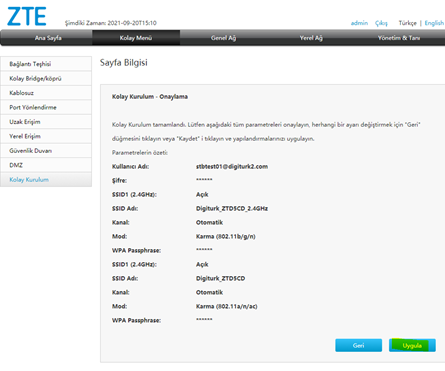Switch the language to Türkçe
Screen dimensions: 445x371
pyautogui.click(x=407, y=23)
